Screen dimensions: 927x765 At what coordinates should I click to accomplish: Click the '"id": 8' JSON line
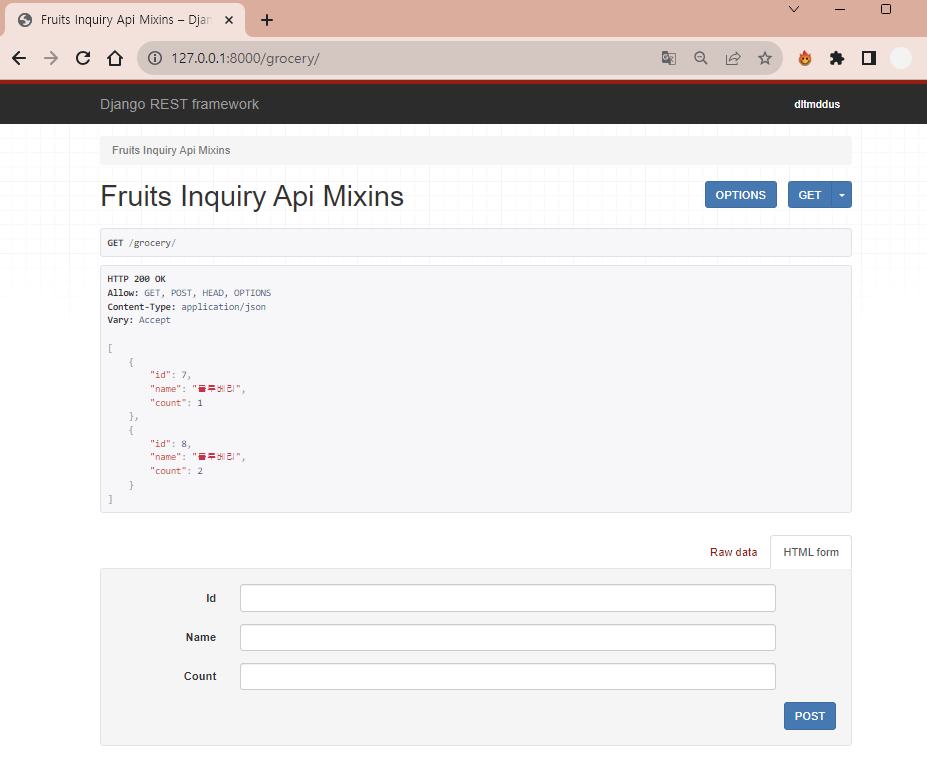pos(170,443)
